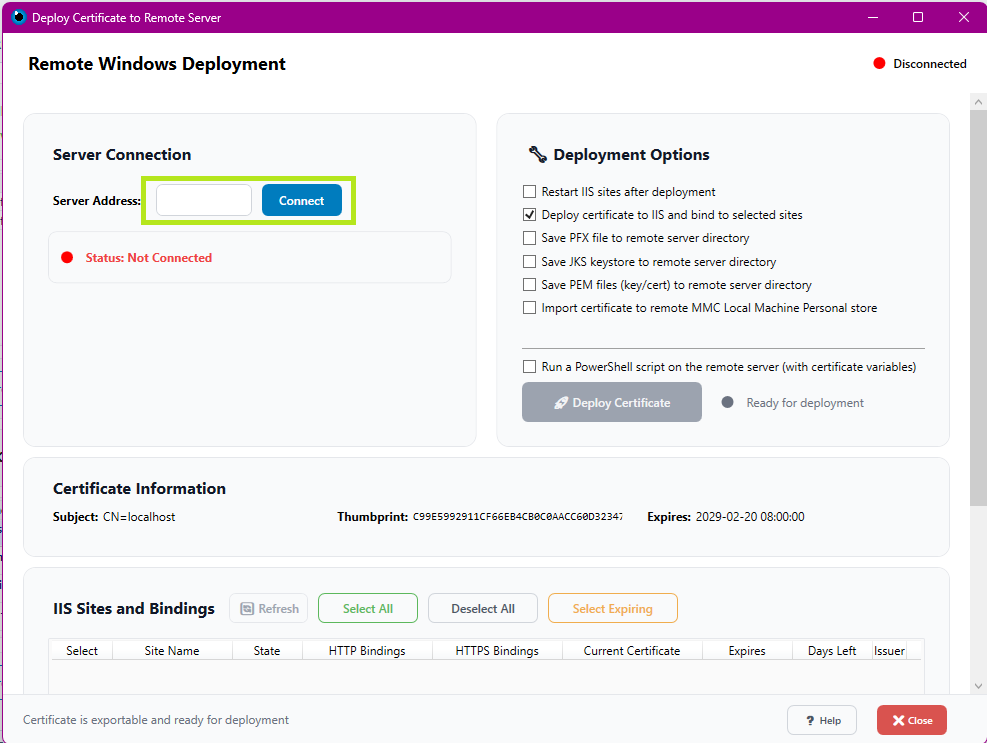Uncheck Deploy certificate to IIS and bind

point(529,215)
